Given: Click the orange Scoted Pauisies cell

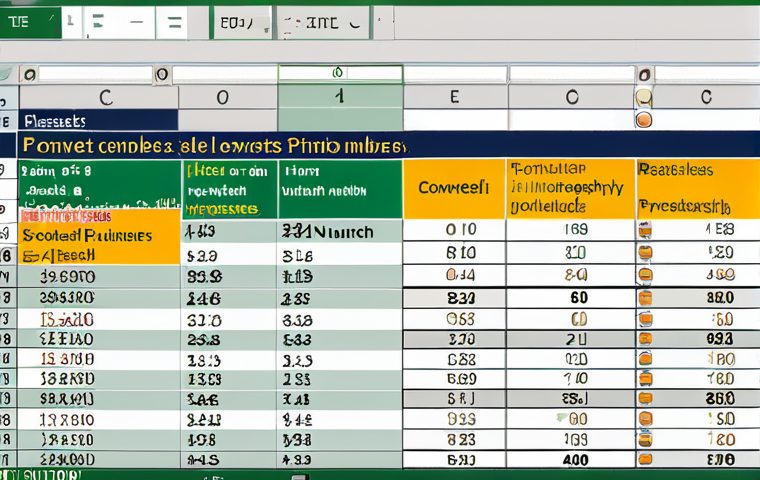Looking at the screenshot, I should click(99, 238).
